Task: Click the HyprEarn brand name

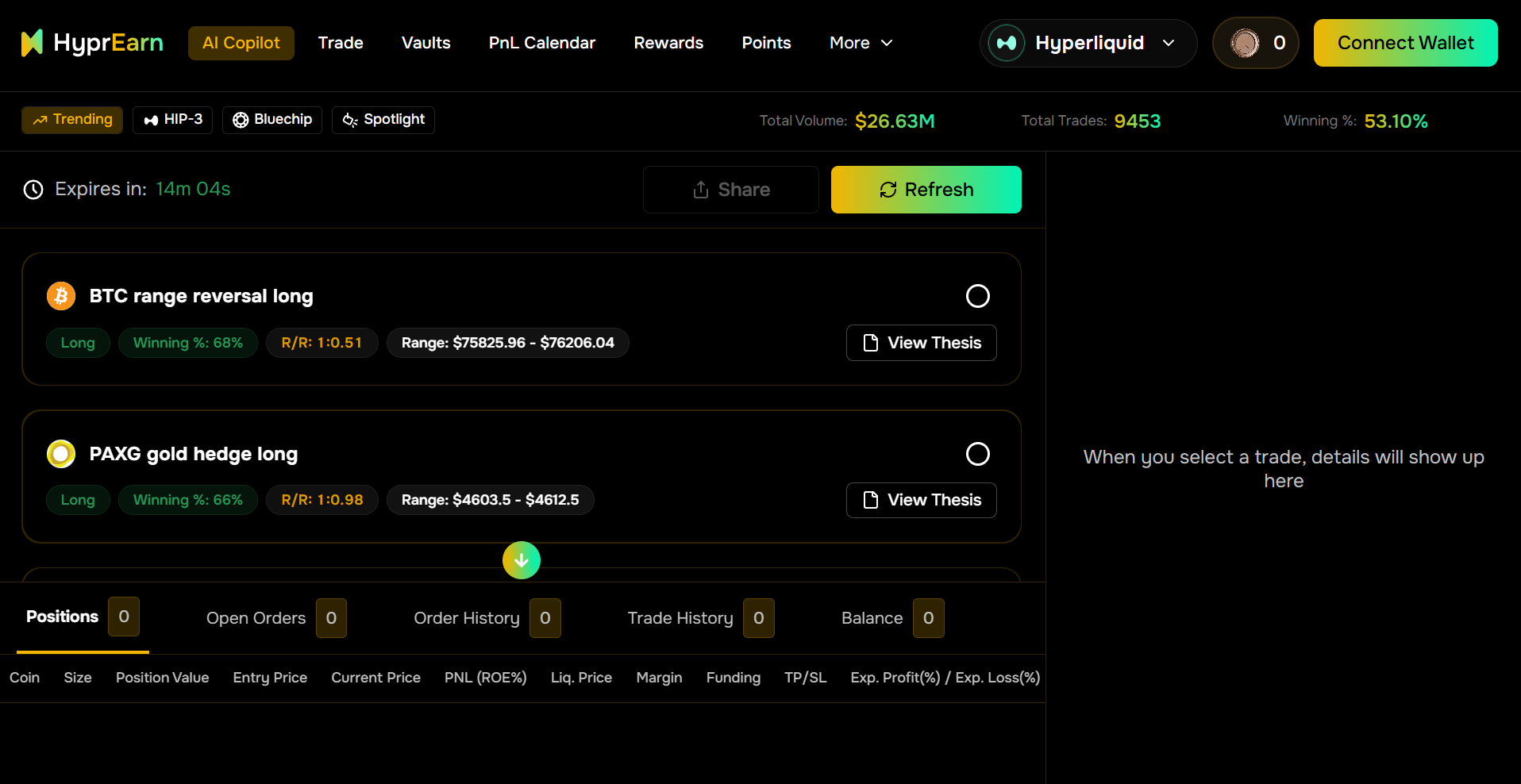Action: pyautogui.click(x=109, y=43)
